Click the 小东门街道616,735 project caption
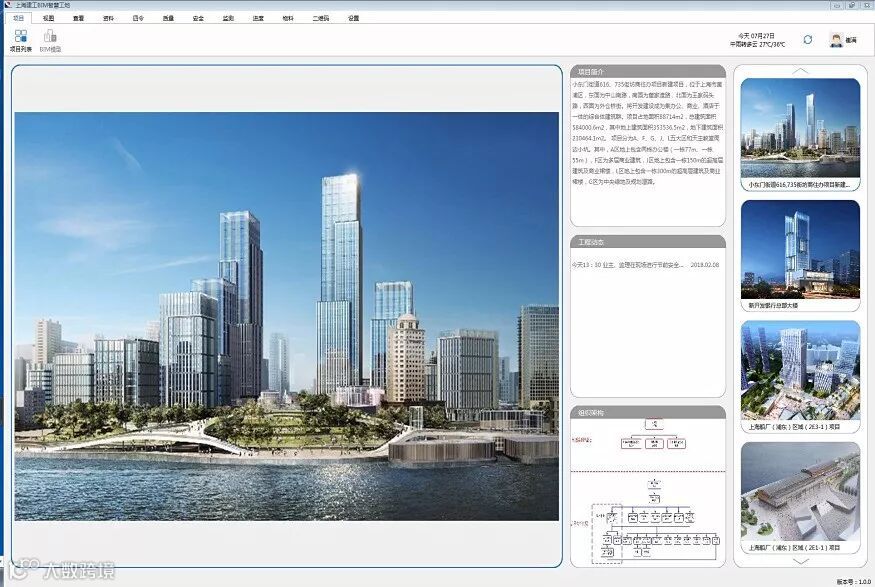Viewport: 875px width, 587px height. pos(800,184)
